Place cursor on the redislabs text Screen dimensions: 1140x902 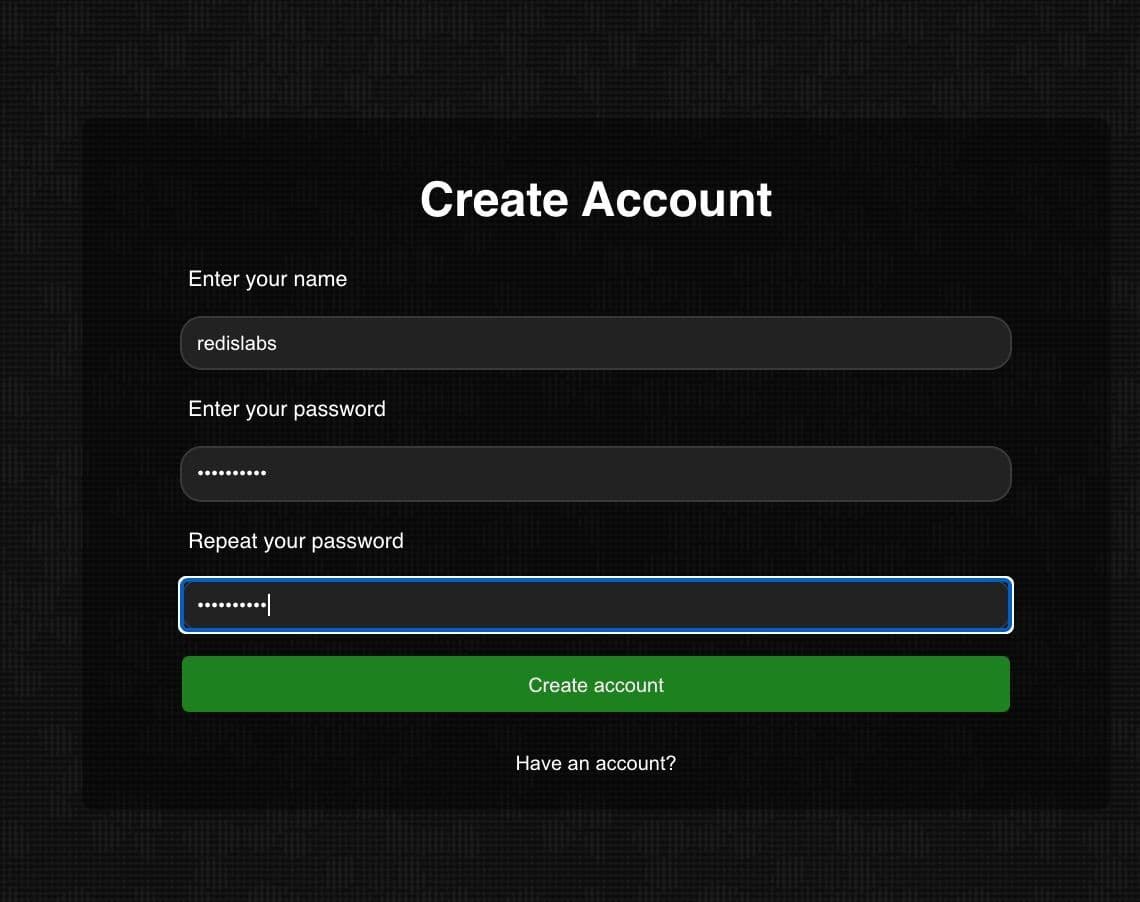tap(236, 343)
